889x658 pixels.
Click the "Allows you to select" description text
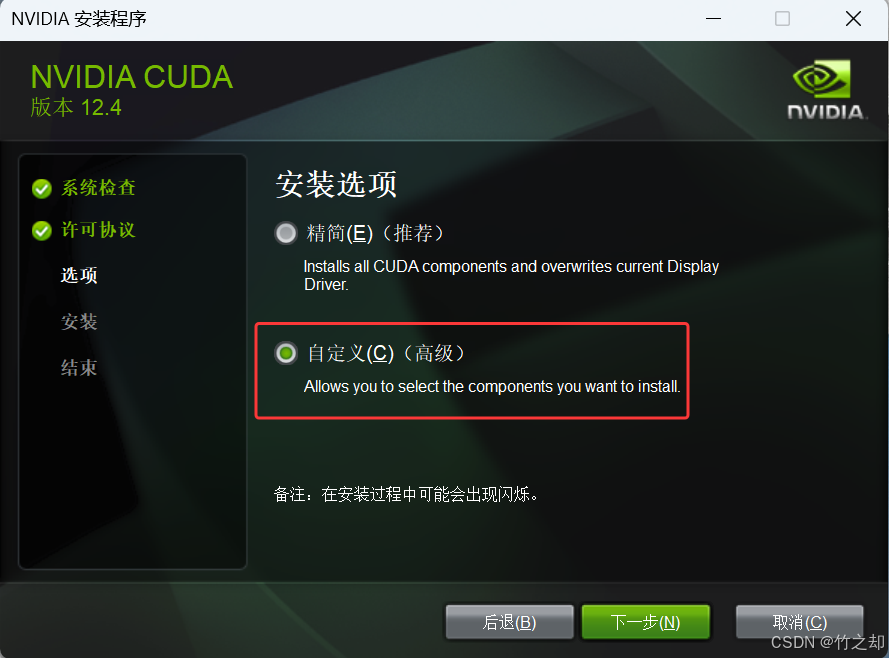coord(492,387)
